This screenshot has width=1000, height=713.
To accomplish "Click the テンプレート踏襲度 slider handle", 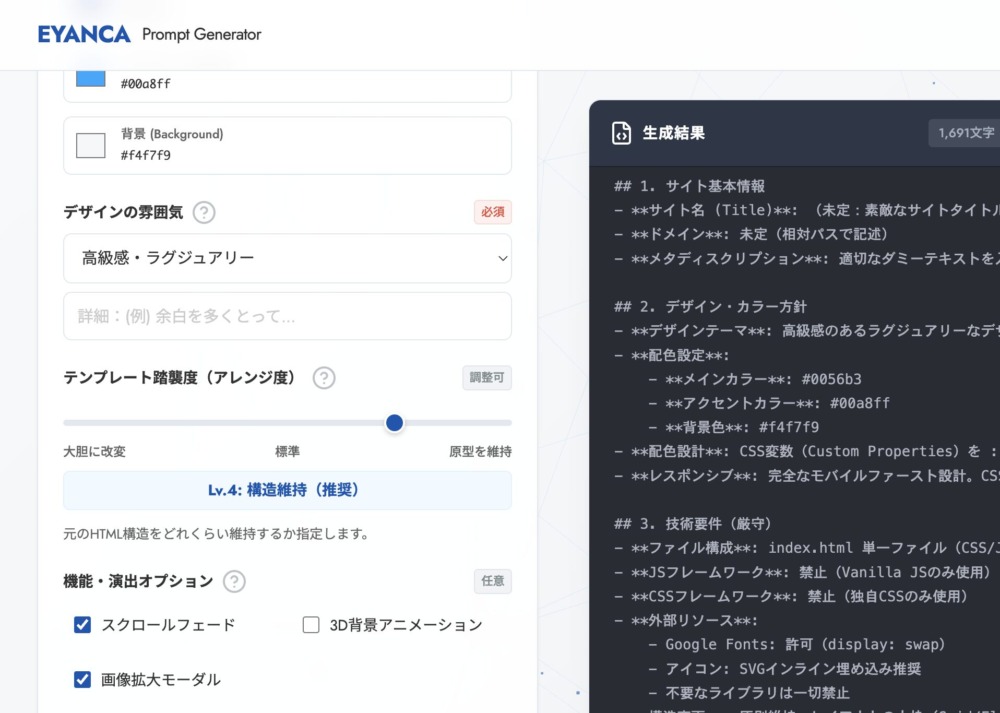I will click(394, 423).
